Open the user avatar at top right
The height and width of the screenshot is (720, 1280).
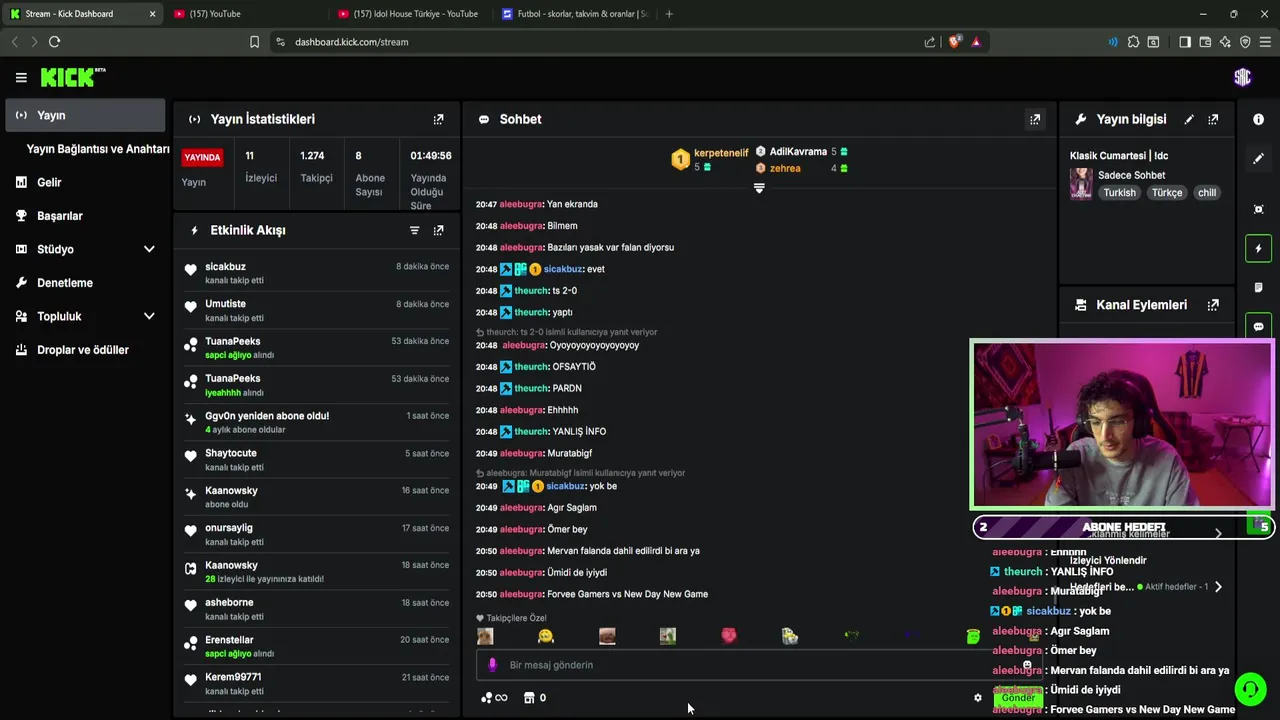tap(1242, 77)
